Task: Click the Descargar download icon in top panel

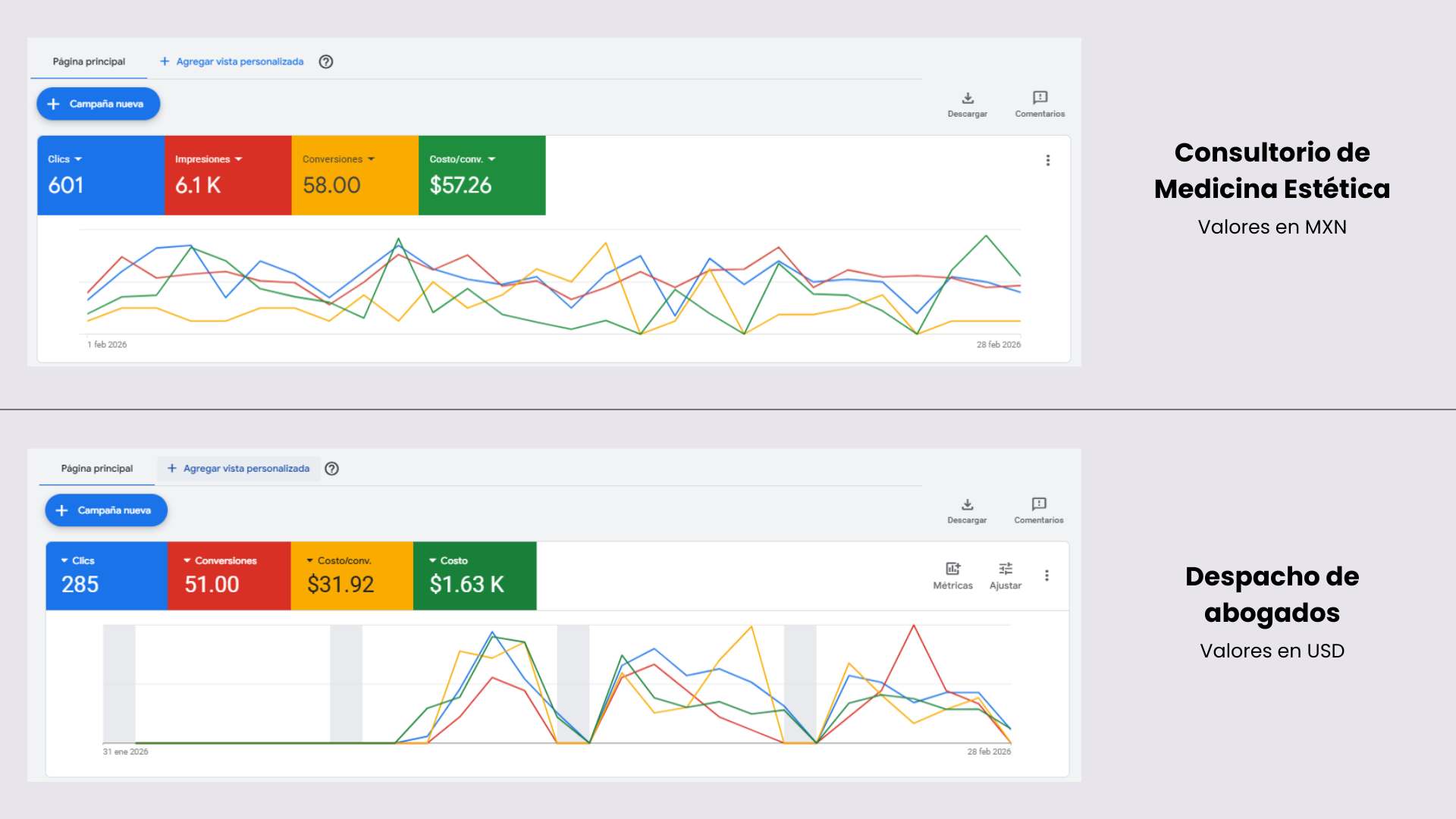Action: click(968, 98)
